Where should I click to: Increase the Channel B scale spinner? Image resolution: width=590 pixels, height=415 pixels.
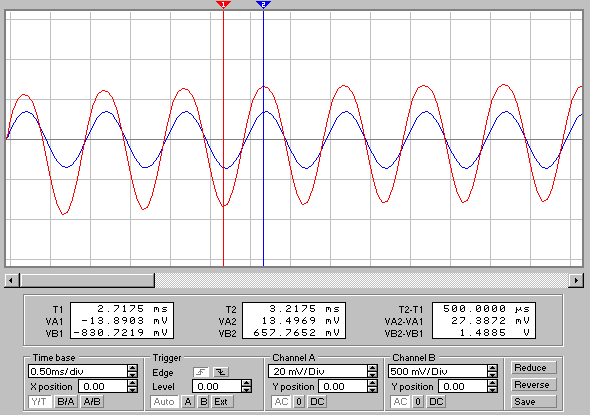(x=492, y=368)
